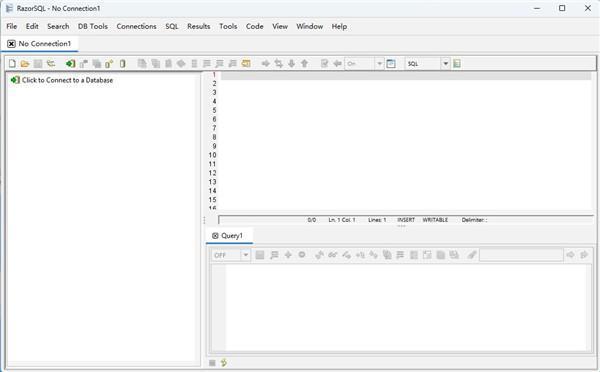Click line number 15 in the editor gutter

point(212,200)
